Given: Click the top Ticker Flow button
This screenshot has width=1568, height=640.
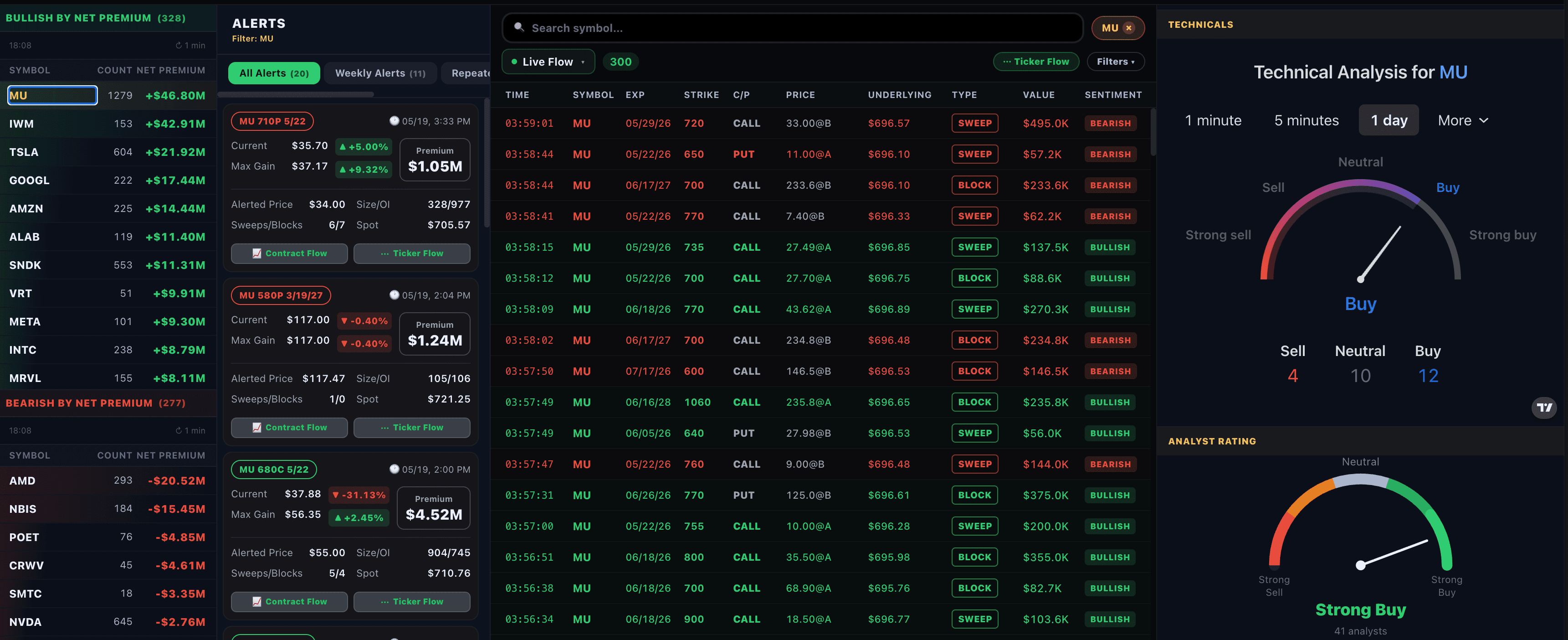Looking at the screenshot, I should pos(1035,62).
